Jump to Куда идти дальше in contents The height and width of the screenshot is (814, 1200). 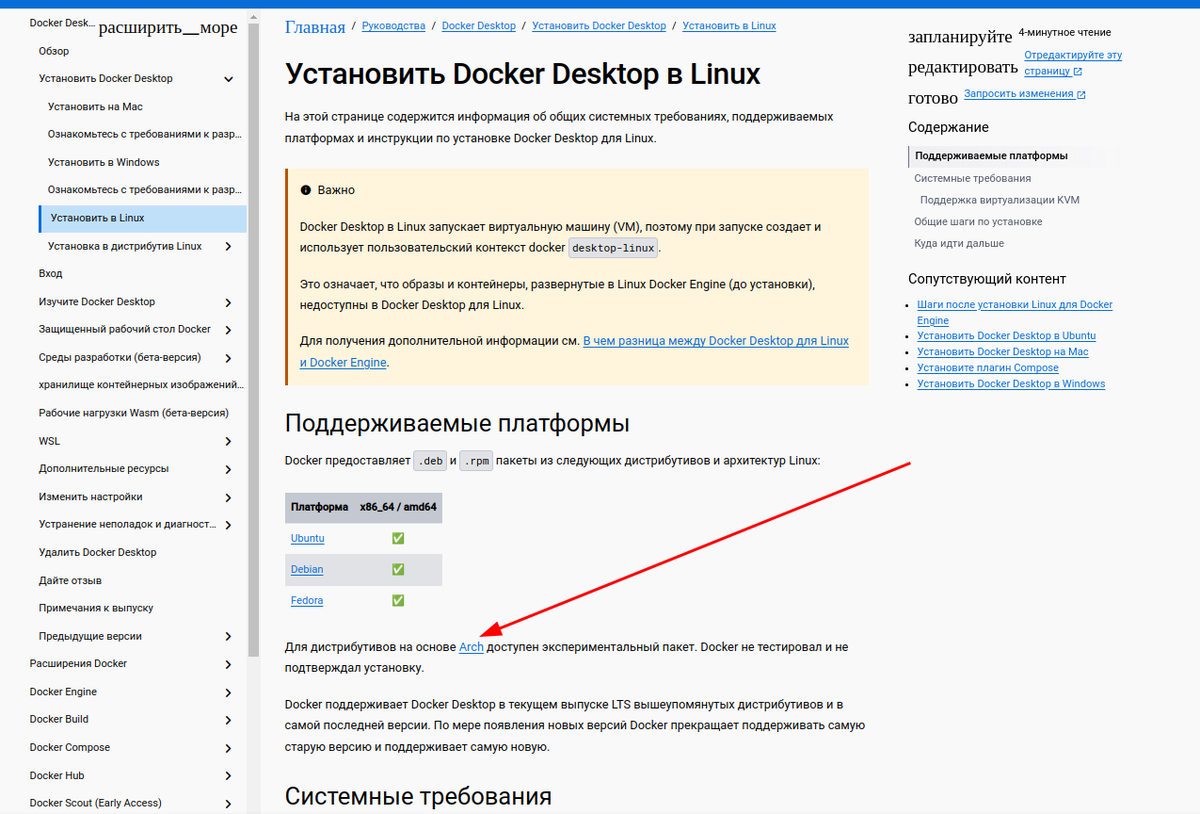click(959, 243)
